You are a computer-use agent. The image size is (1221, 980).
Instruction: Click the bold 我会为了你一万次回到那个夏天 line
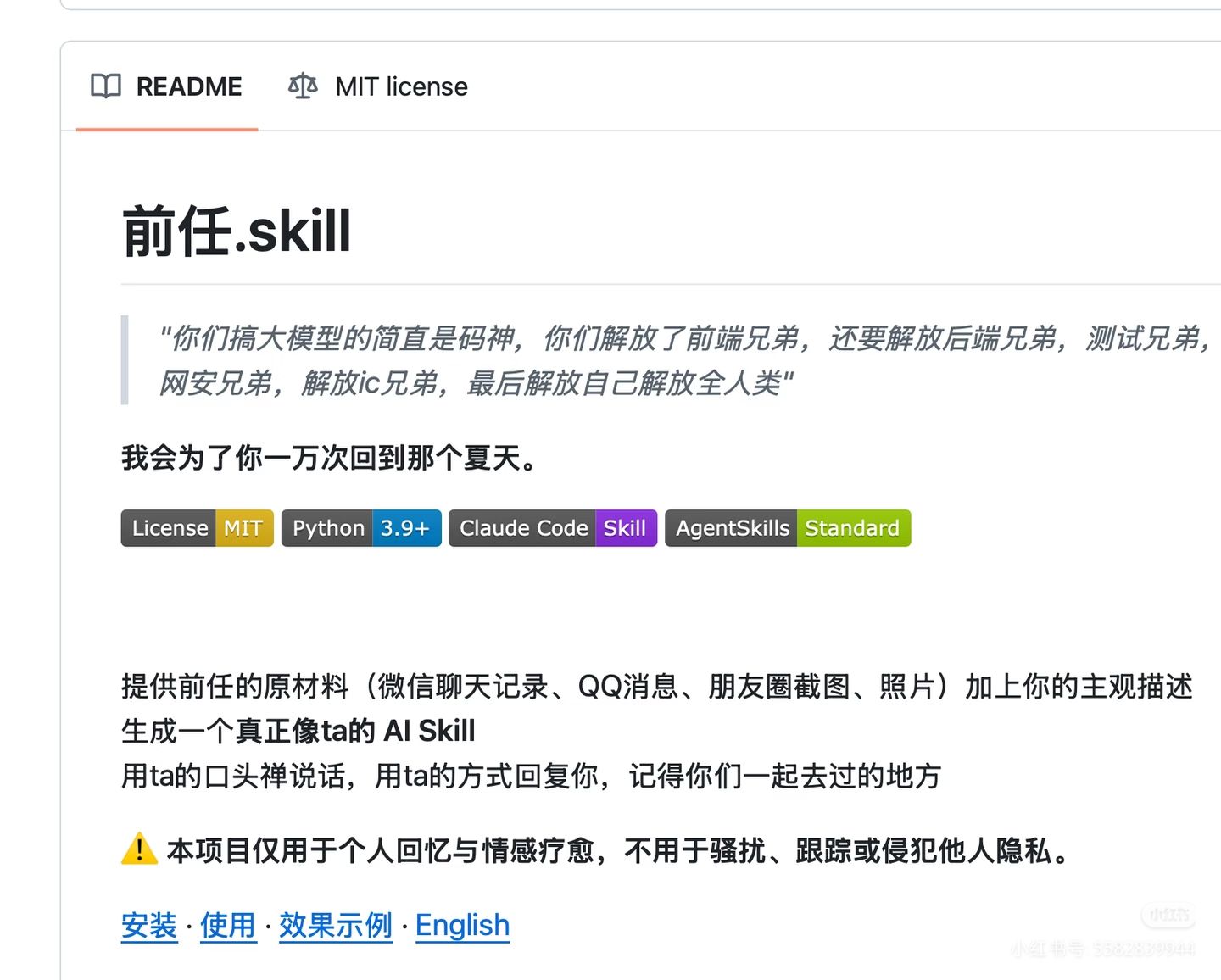pyautogui.click(x=329, y=458)
